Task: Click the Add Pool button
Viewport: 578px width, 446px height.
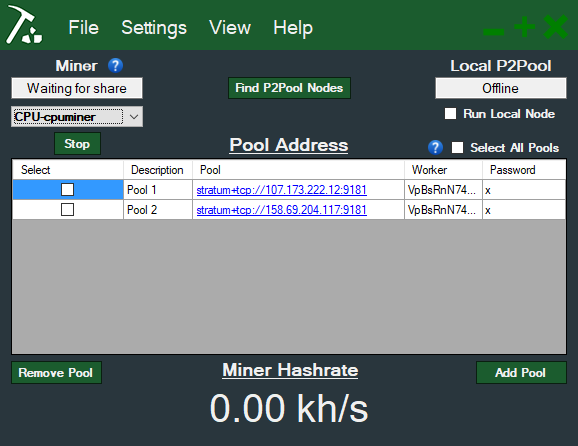Action: point(521,373)
